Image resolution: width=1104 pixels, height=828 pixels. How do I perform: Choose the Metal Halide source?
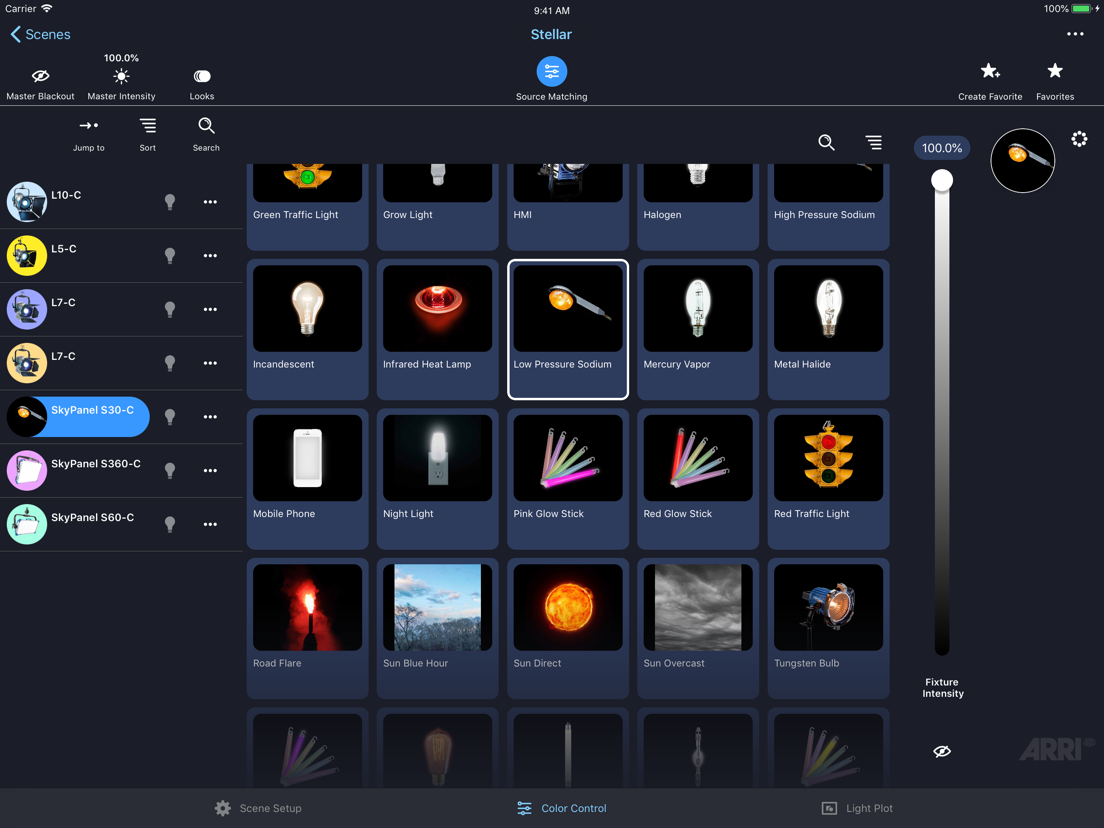pyautogui.click(x=828, y=330)
